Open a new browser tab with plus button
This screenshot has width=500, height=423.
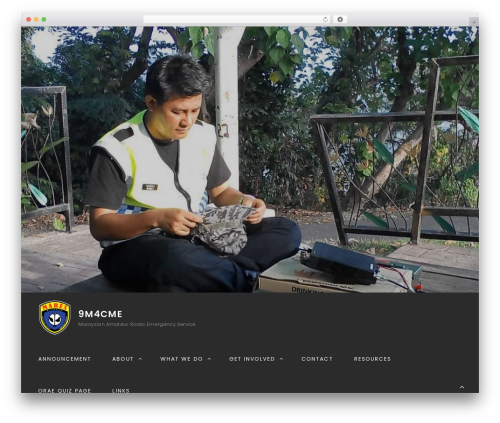[474, 22]
